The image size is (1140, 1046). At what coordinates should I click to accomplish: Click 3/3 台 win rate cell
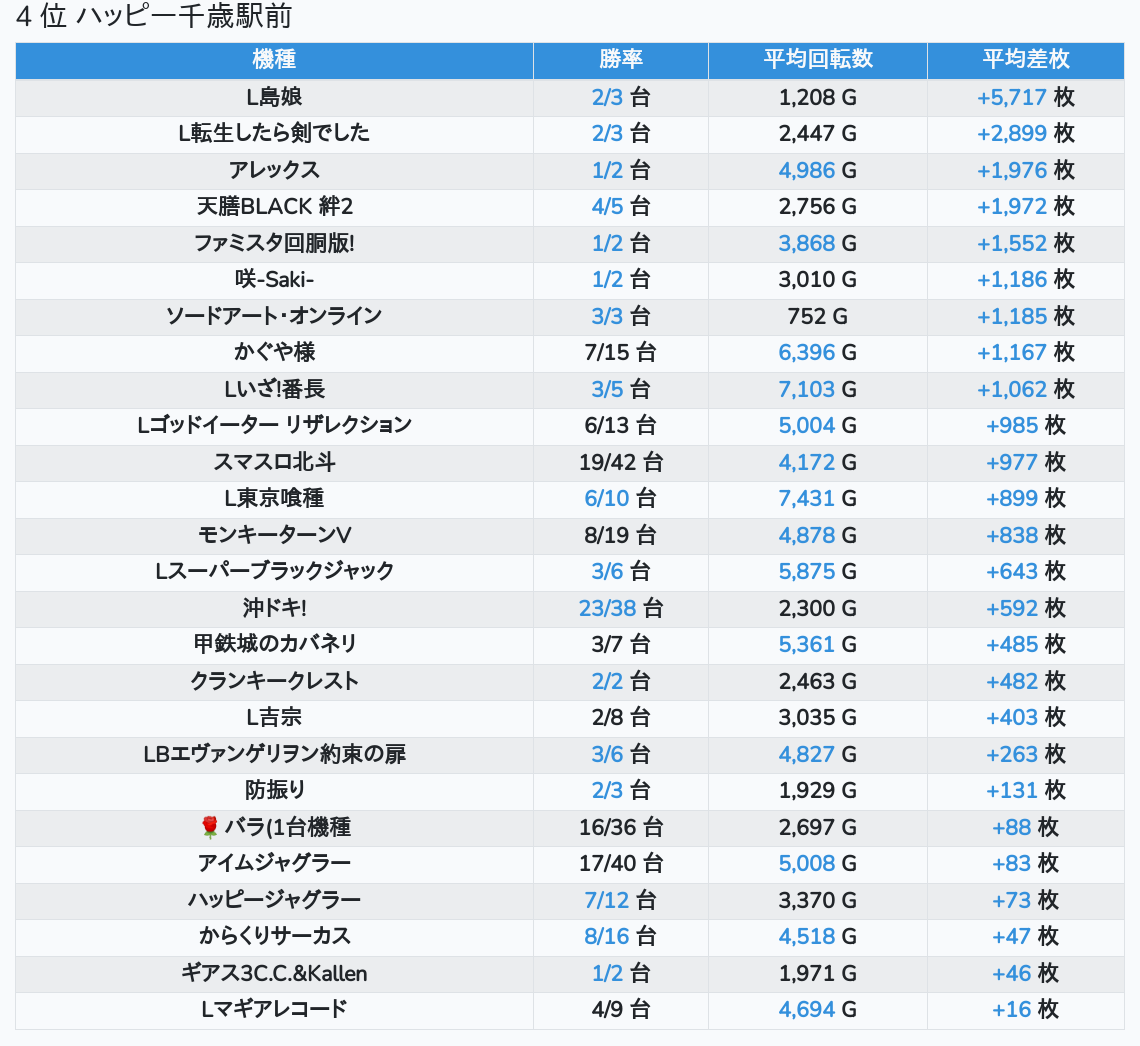click(x=621, y=316)
